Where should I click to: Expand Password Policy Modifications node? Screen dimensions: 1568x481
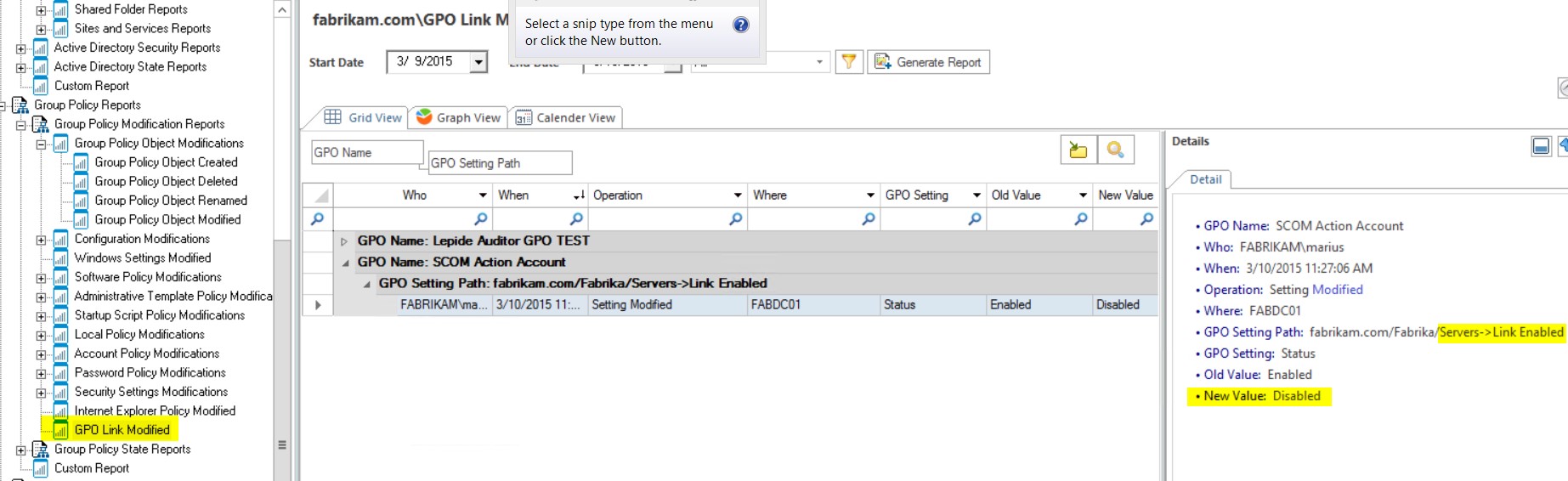[41, 374]
